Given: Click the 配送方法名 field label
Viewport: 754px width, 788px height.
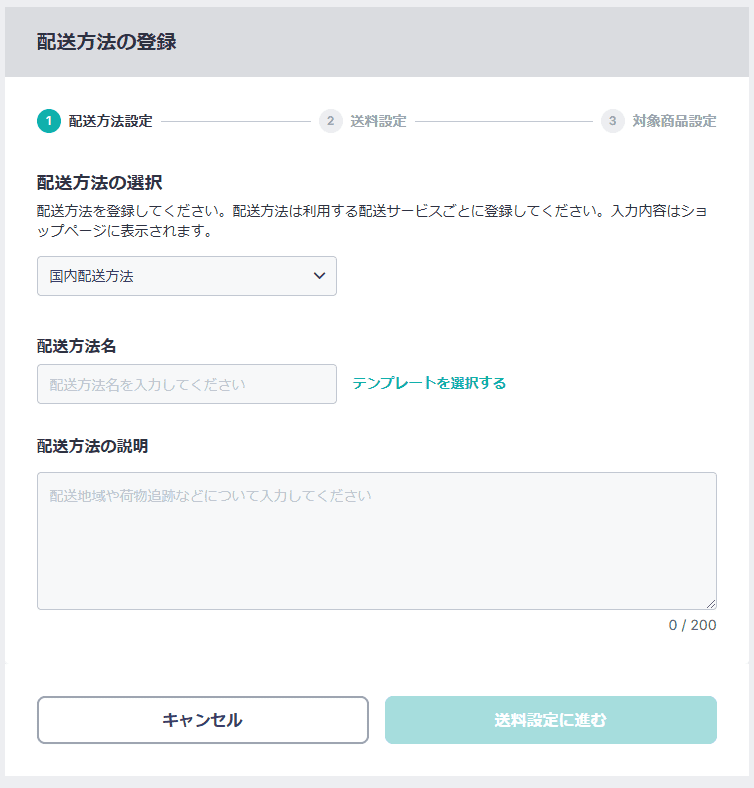Looking at the screenshot, I should tap(76, 346).
